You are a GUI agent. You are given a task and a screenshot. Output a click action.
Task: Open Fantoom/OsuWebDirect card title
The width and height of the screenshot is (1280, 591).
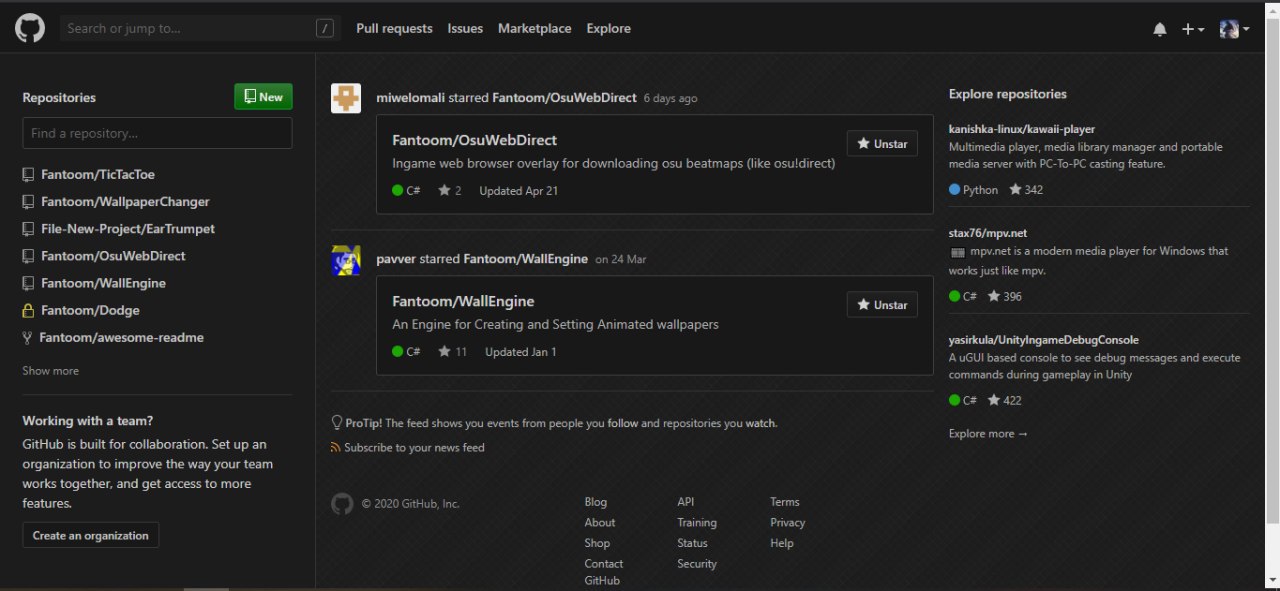(x=474, y=140)
